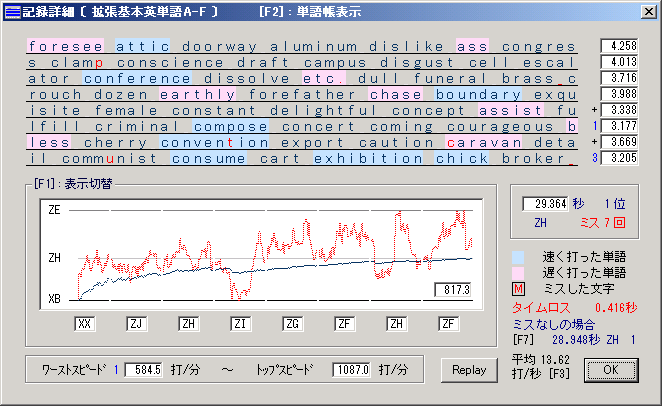
Task: Click the ZF box right of ZG box
Action: [344, 324]
